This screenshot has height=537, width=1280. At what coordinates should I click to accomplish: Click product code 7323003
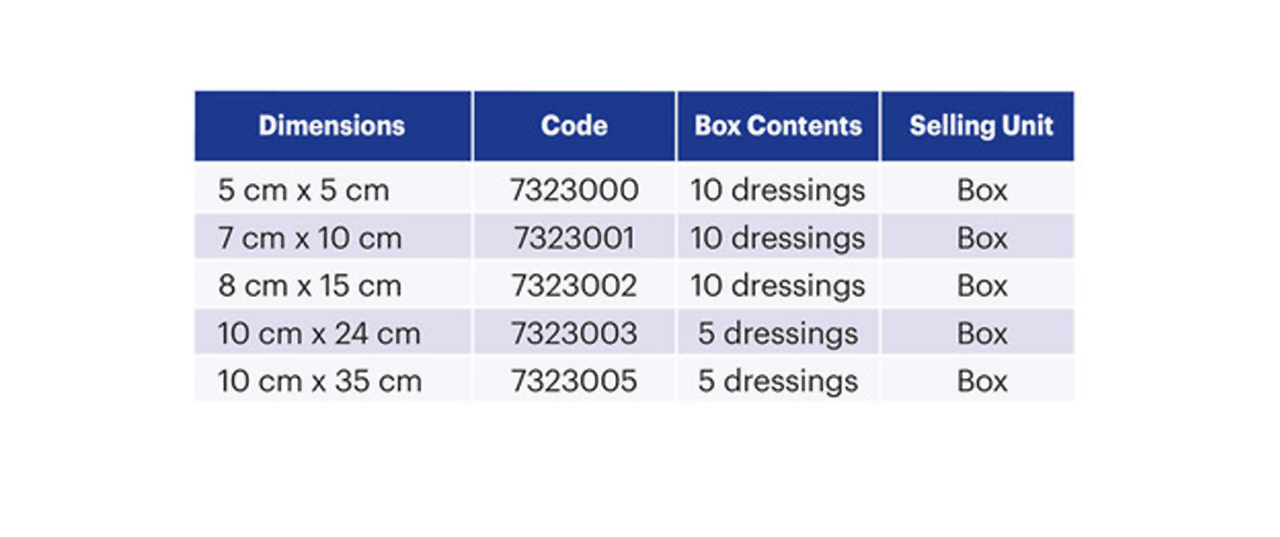[574, 333]
